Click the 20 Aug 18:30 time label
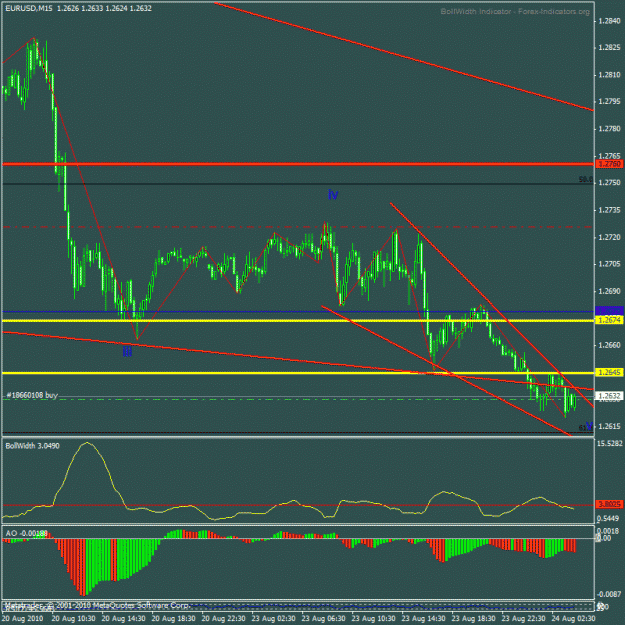 [173, 618]
